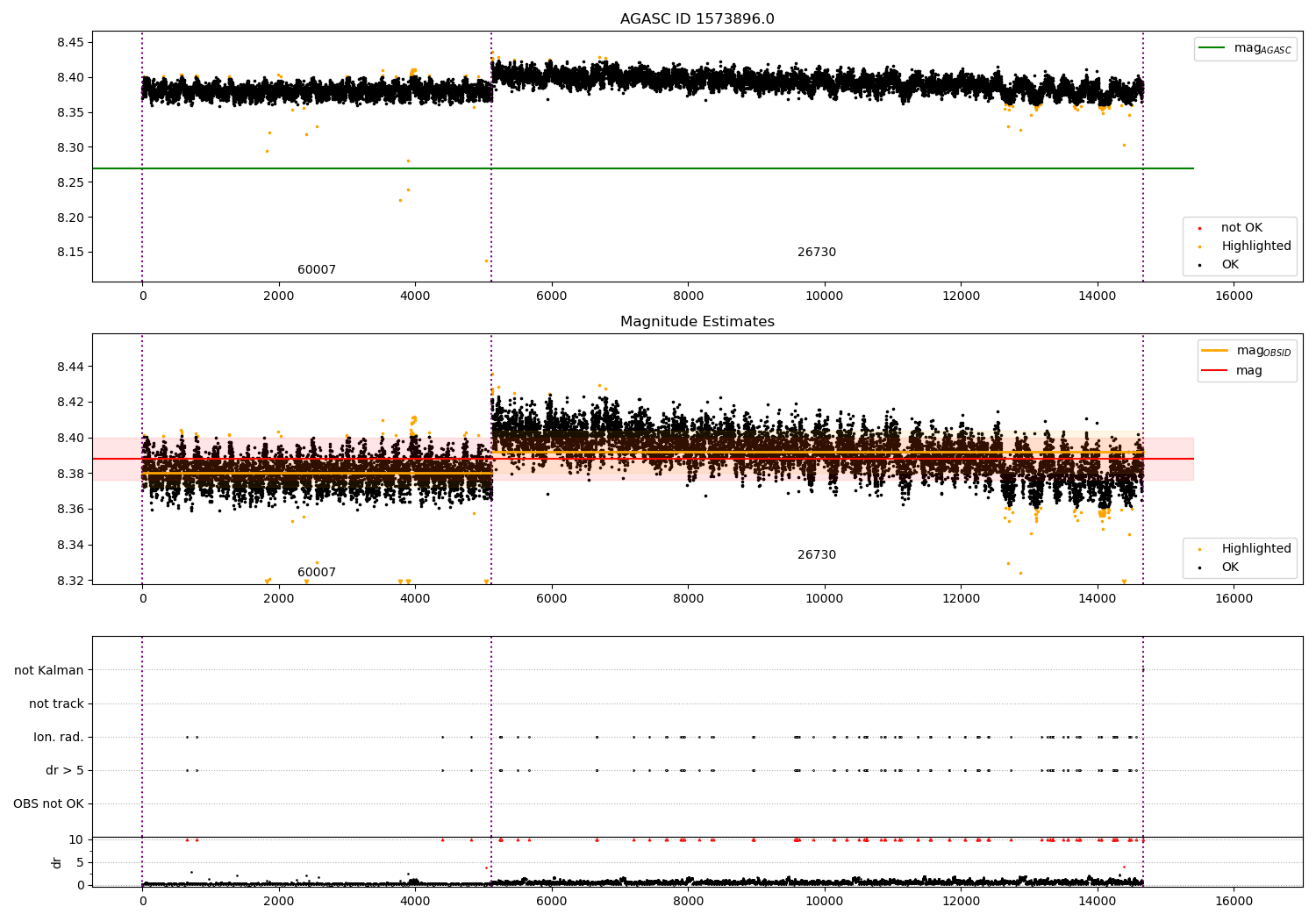1316x921 pixels.
Task: Click the 60007 obsid label in middle plot
Action: [317, 573]
